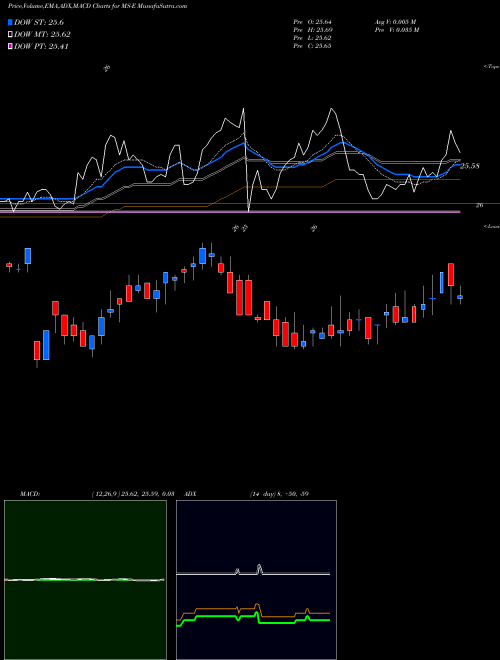The height and width of the screenshot is (660, 500).
Task: Click the 'Pre O: 25.64' open value
Action: click(x=312, y=22)
